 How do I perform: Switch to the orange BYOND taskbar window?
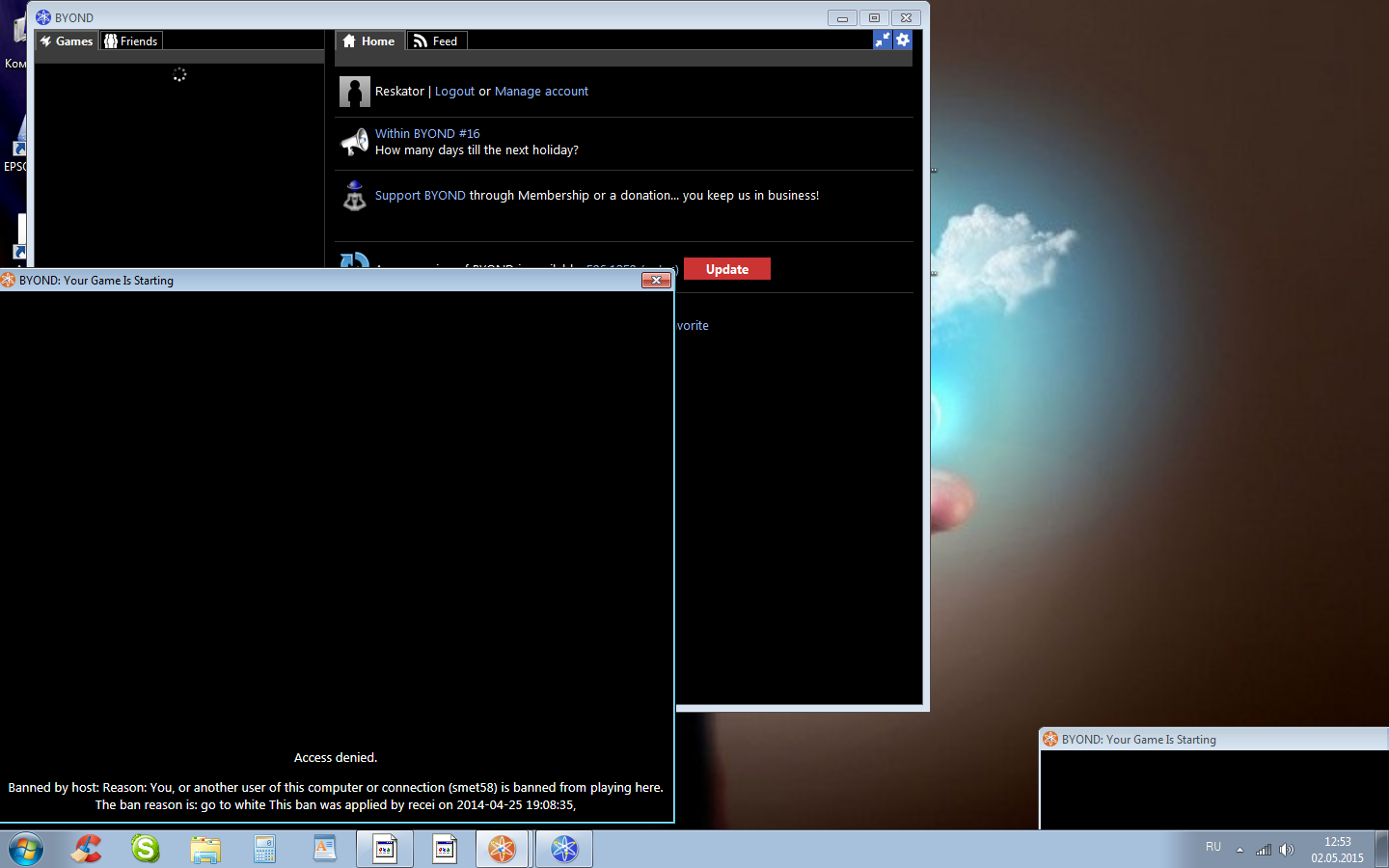[x=502, y=849]
